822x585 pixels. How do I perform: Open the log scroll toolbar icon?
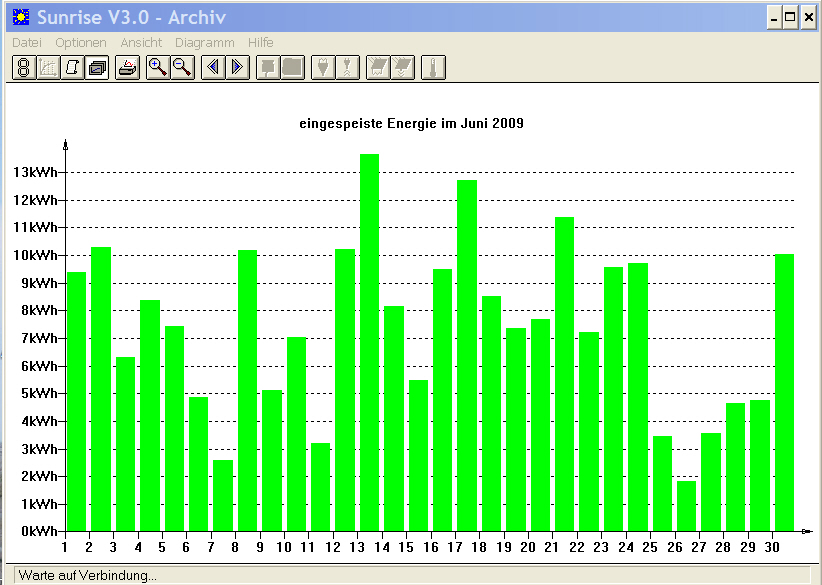pyautogui.click(x=72, y=68)
